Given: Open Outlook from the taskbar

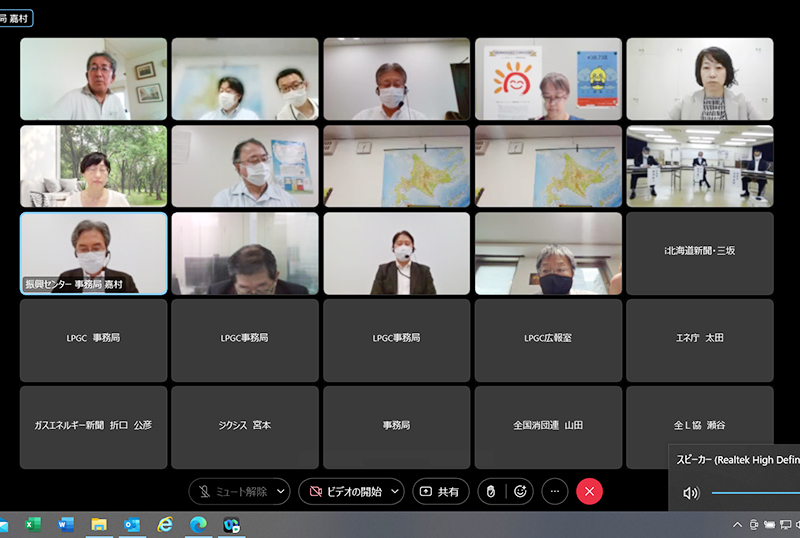Looking at the screenshot, I should tap(132, 524).
